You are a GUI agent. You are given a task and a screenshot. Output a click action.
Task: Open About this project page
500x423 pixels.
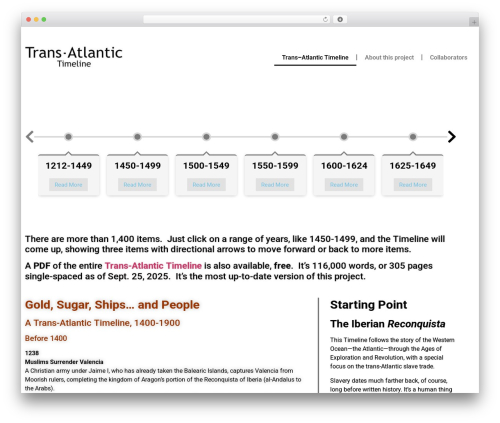(x=389, y=57)
